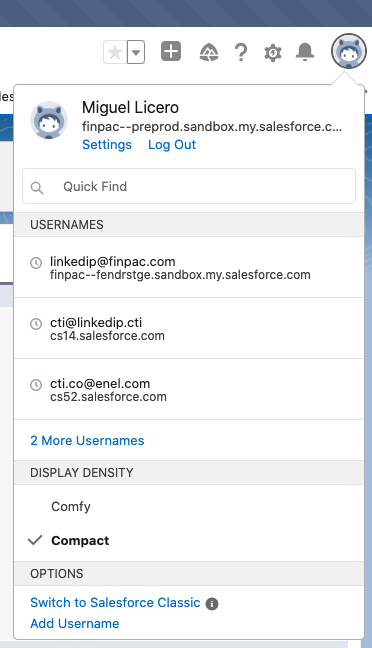The height and width of the screenshot is (648, 372).
Task: Click Miguel Licero's avatar in the panel
Action: point(49,120)
